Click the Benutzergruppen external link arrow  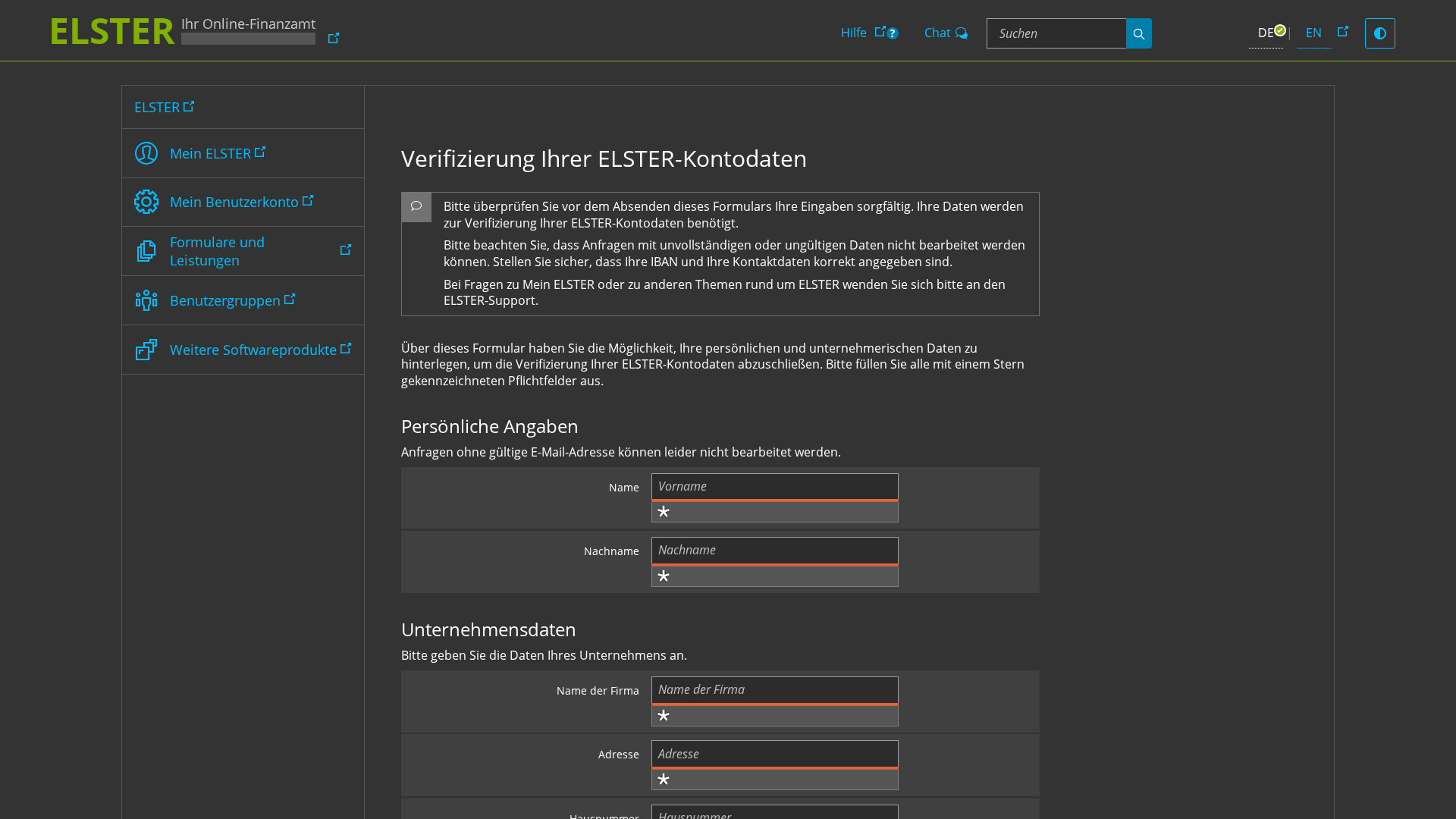[x=290, y=299]
